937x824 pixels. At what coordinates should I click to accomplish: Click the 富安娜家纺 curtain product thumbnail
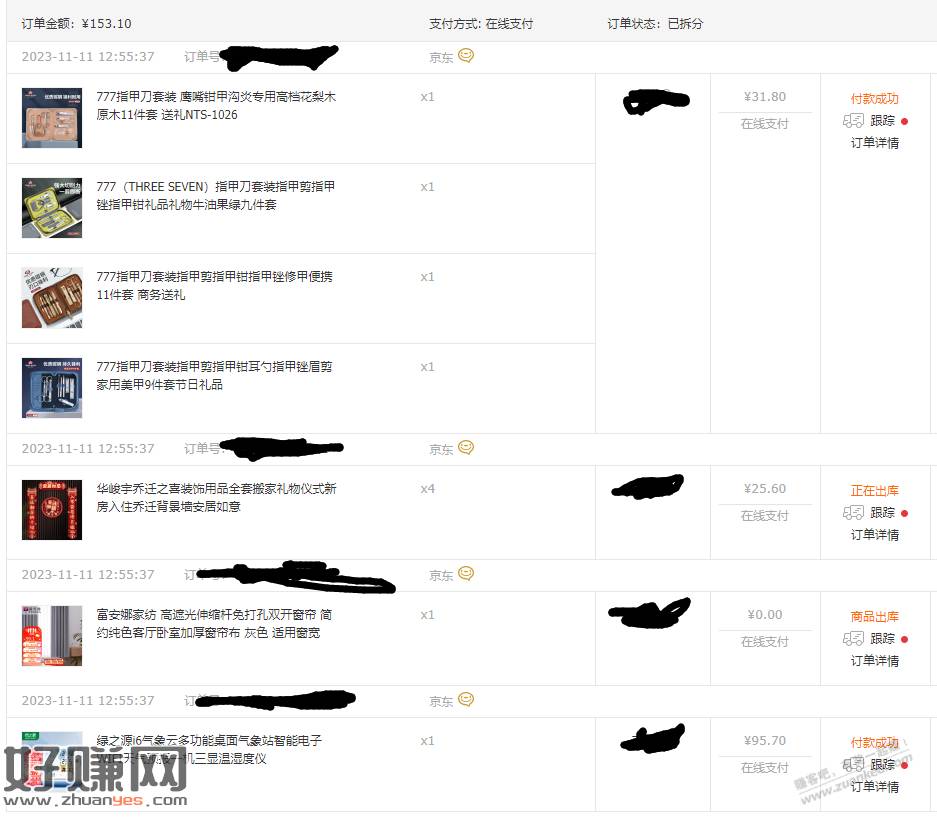click(52, 636)
